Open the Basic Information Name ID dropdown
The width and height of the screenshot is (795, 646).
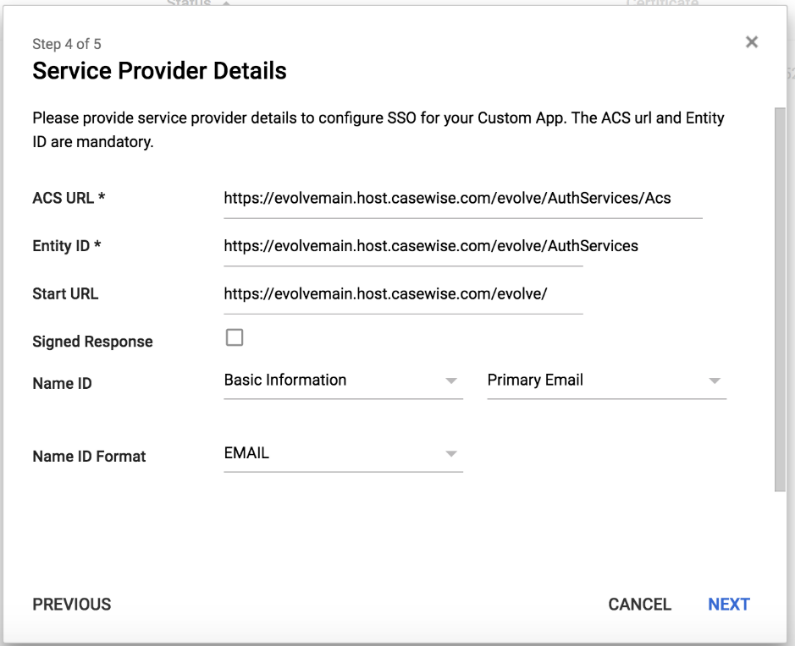coord(343,381)
